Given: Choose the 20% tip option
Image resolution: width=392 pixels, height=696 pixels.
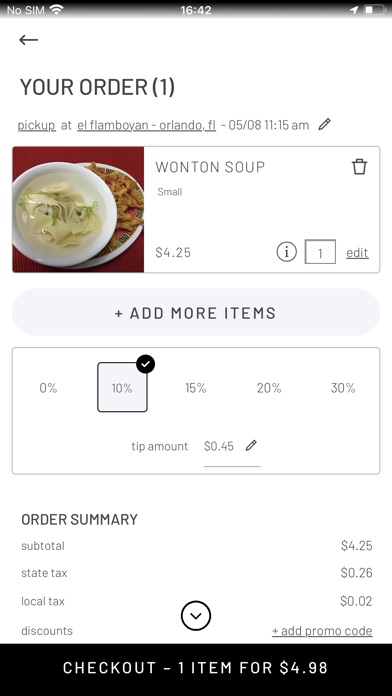Looking at the screenshot, I should click(x=269, y=388).
